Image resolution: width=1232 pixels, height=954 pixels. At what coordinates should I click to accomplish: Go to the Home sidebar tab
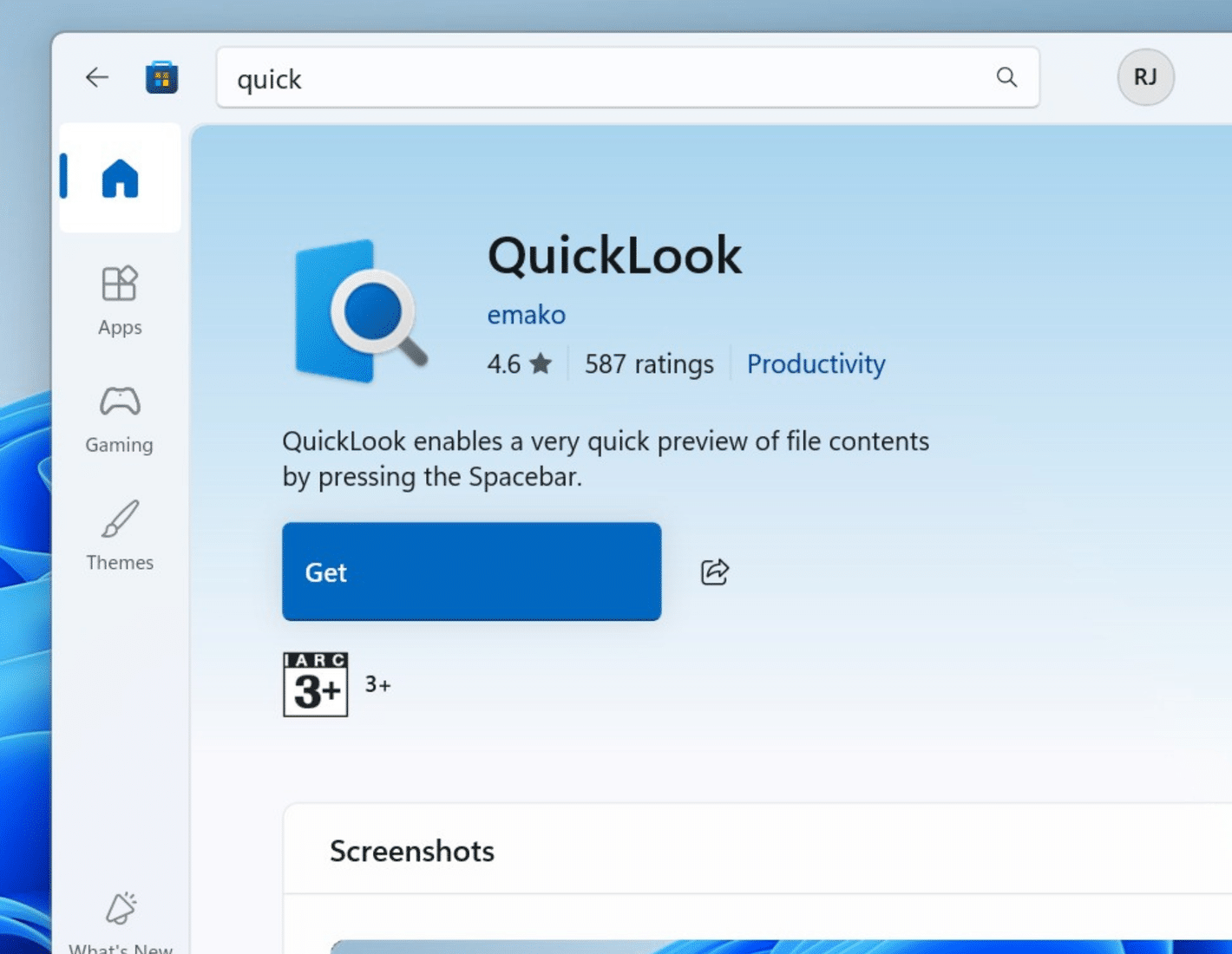point(120,178)
